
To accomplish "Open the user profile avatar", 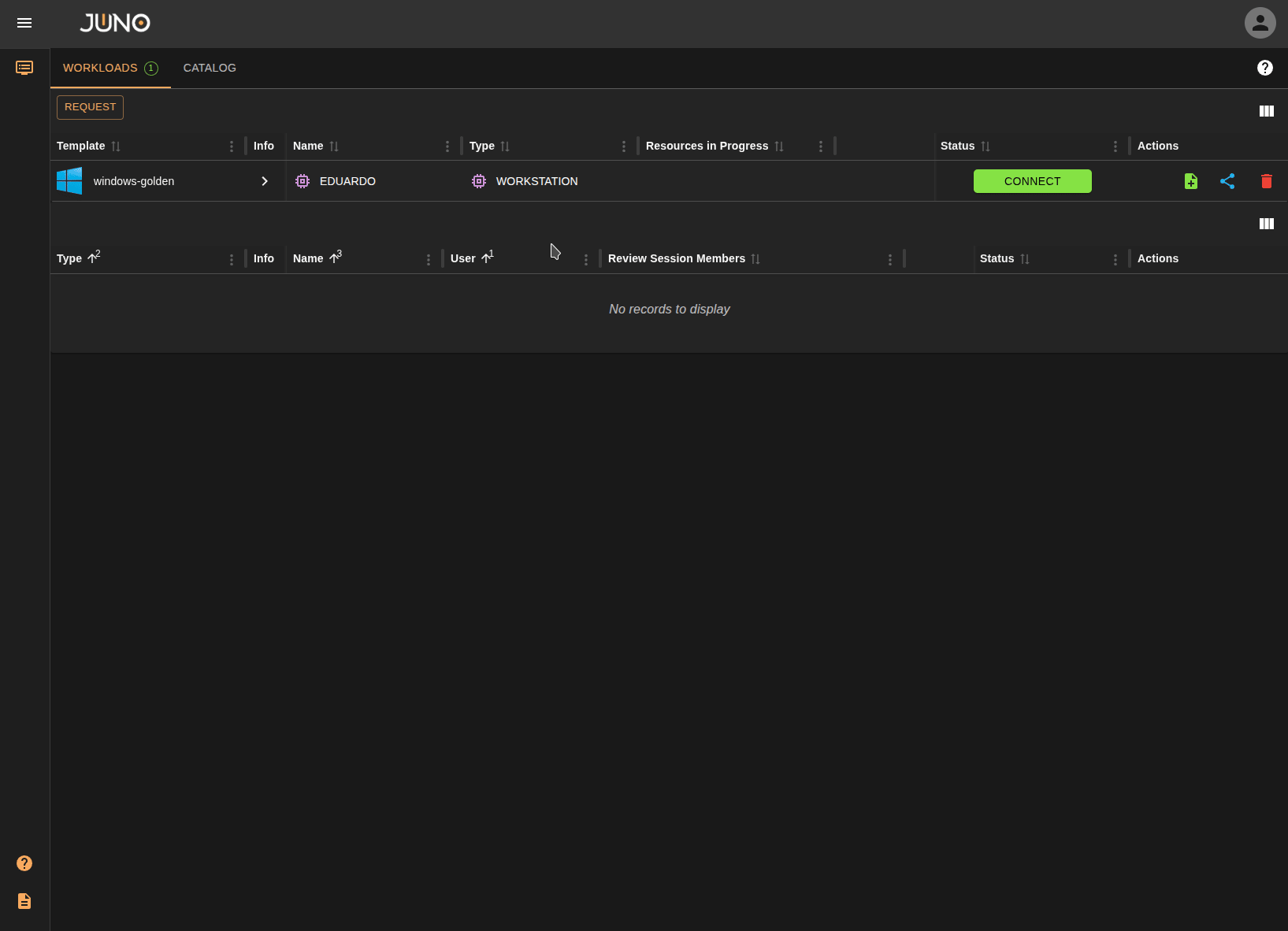I will point(1260,23).
